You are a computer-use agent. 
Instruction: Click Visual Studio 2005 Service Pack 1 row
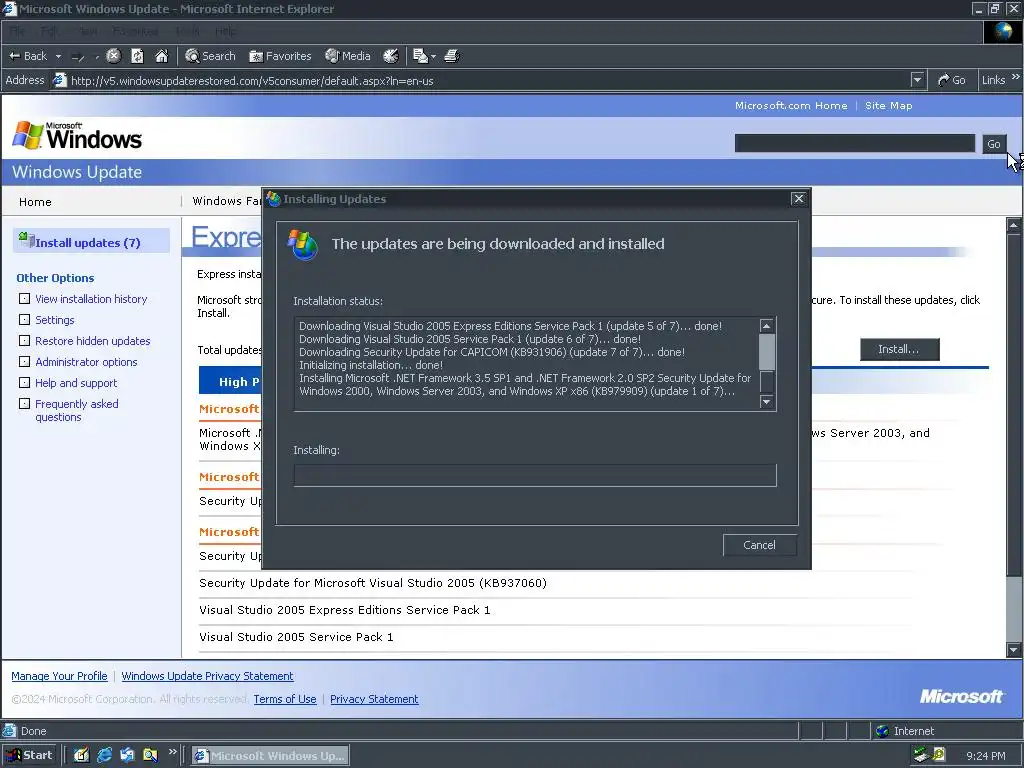pos(296,637)
